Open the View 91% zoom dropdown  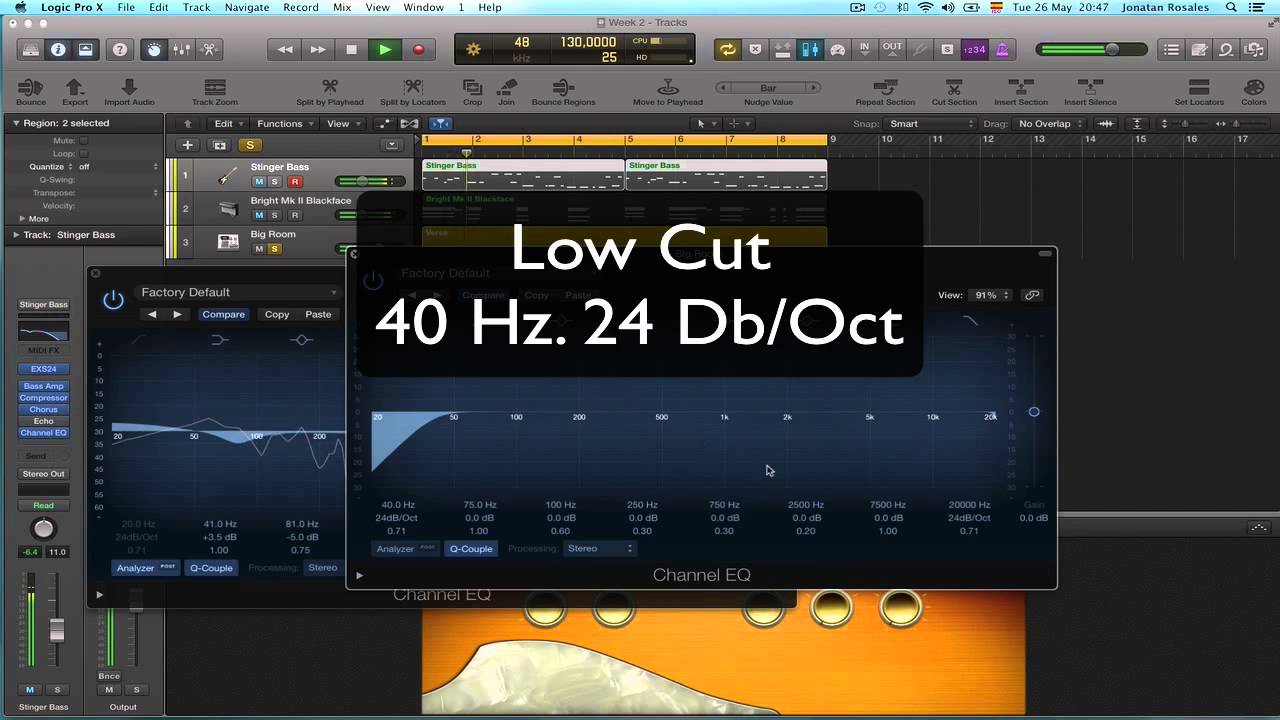click(992, 295)
